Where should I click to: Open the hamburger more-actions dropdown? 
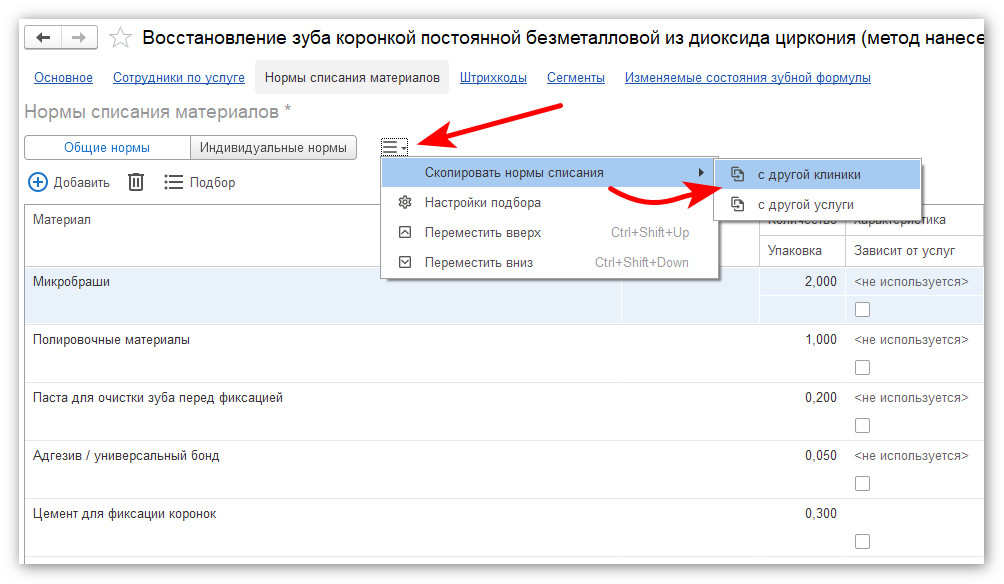[394, 148]
